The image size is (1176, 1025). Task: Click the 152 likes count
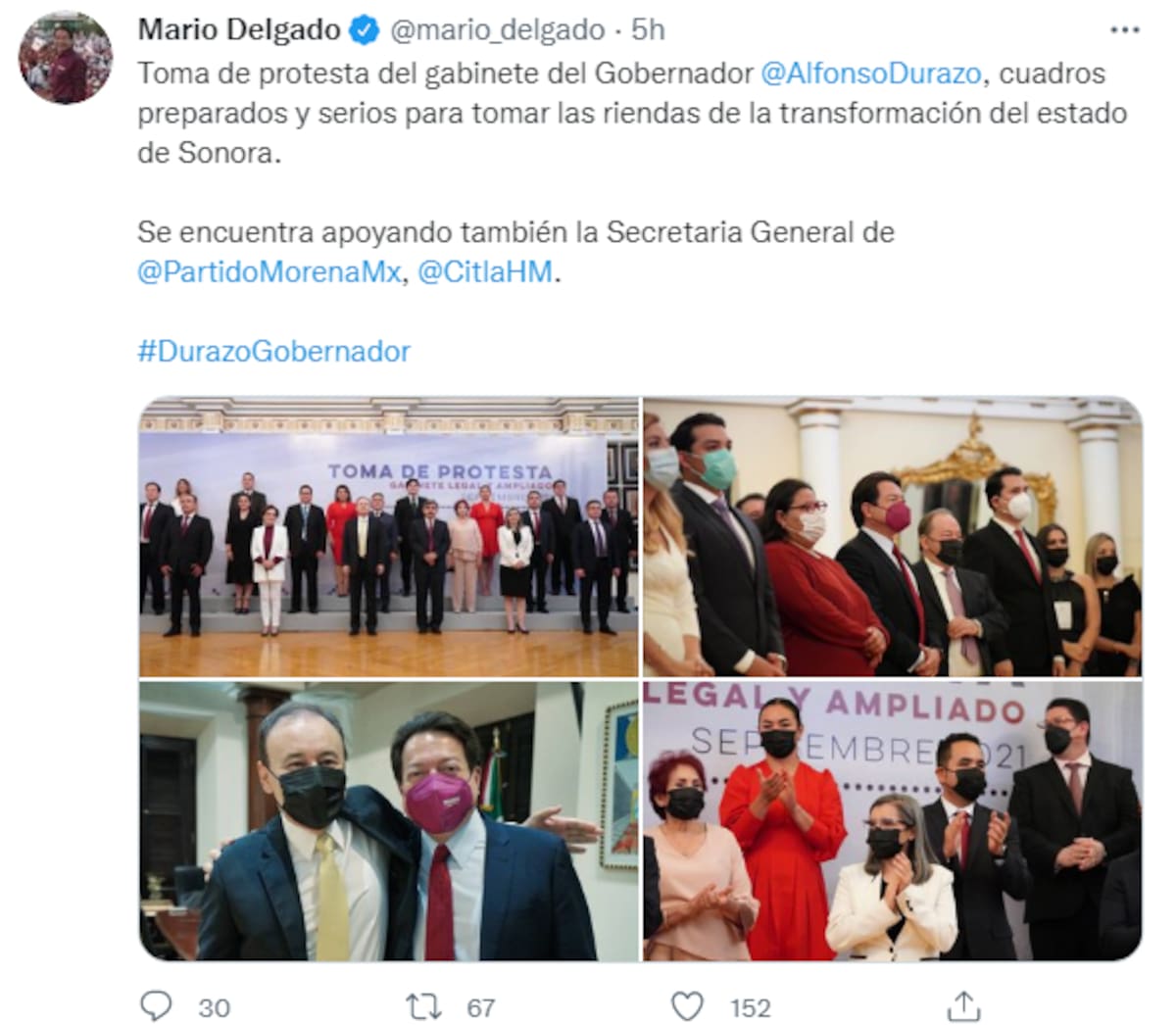coord(751,1007)
